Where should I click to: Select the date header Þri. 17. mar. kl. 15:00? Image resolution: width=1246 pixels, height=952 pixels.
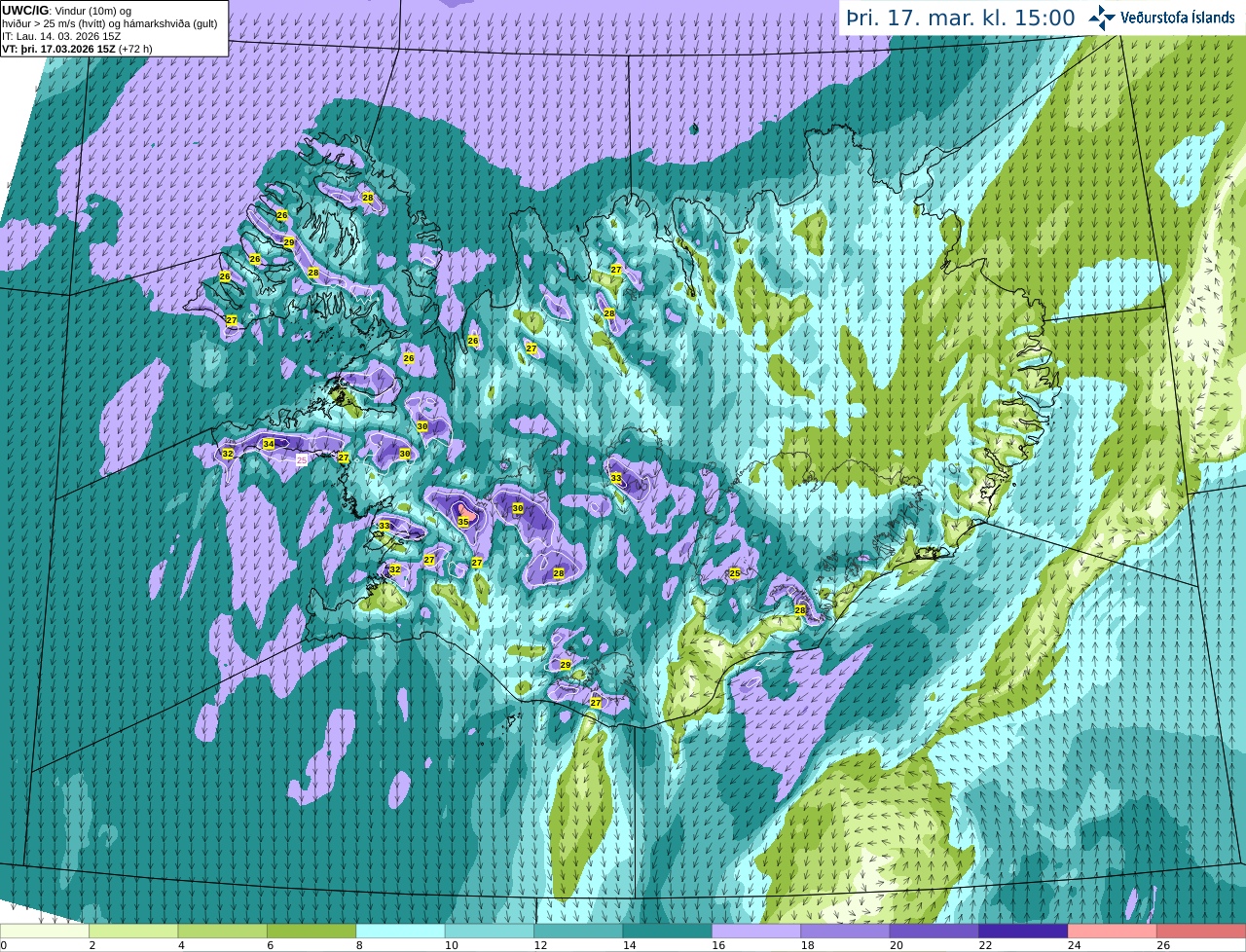(961, 18)
